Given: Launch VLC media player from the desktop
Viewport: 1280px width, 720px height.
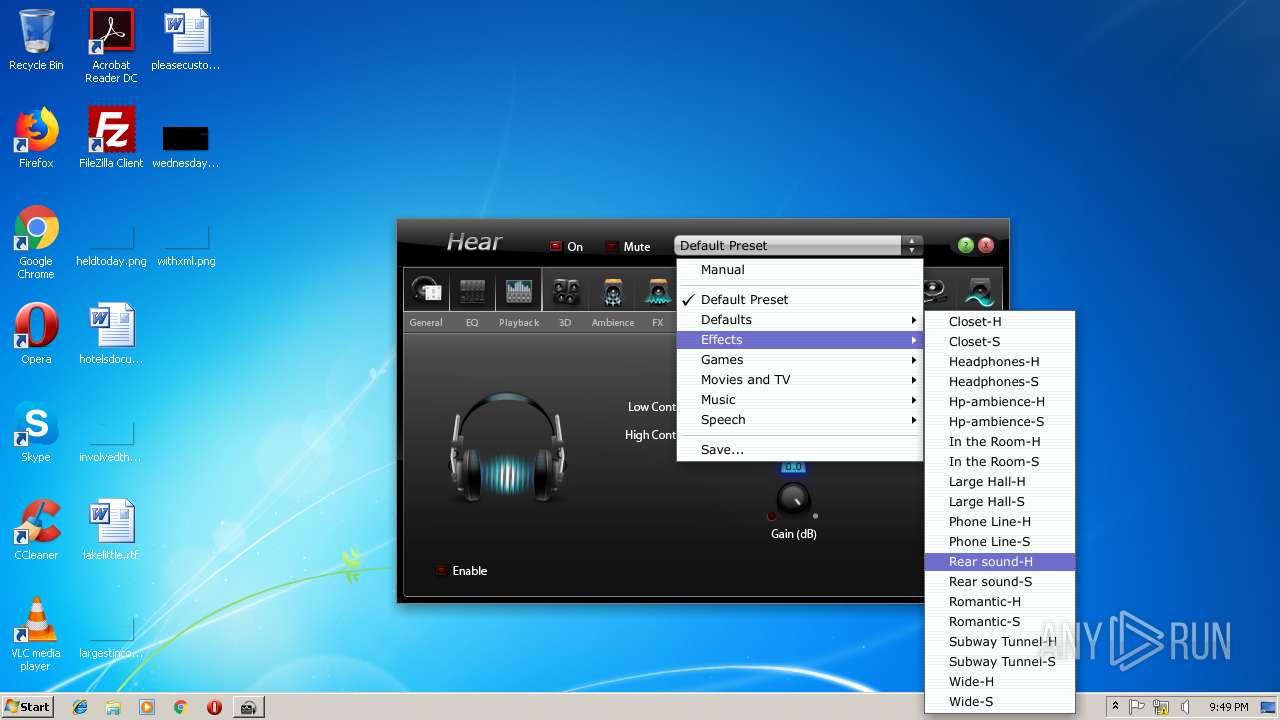Looking at the screenshot, I should coord(36,634).
